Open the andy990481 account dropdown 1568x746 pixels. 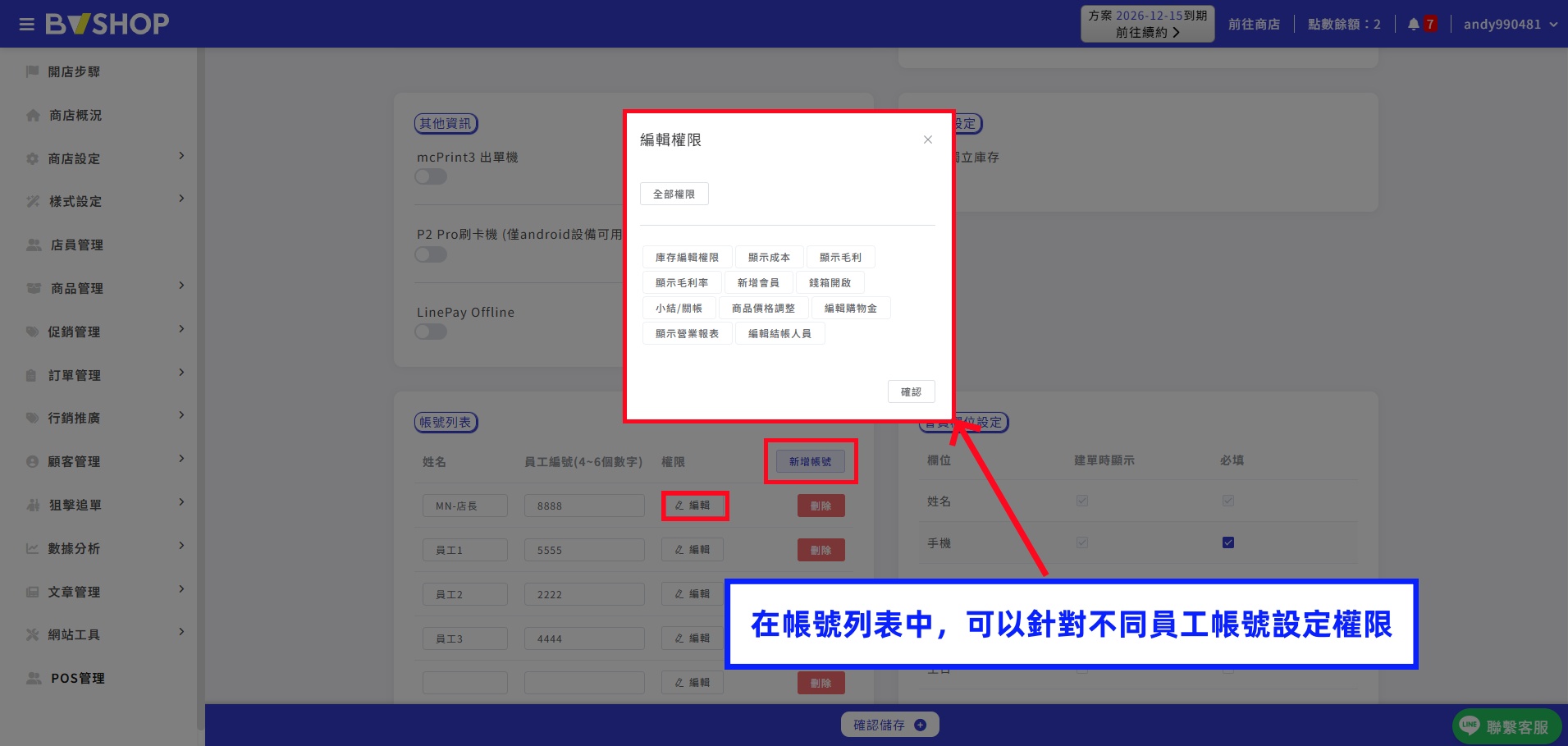[x=1511, y=25]
